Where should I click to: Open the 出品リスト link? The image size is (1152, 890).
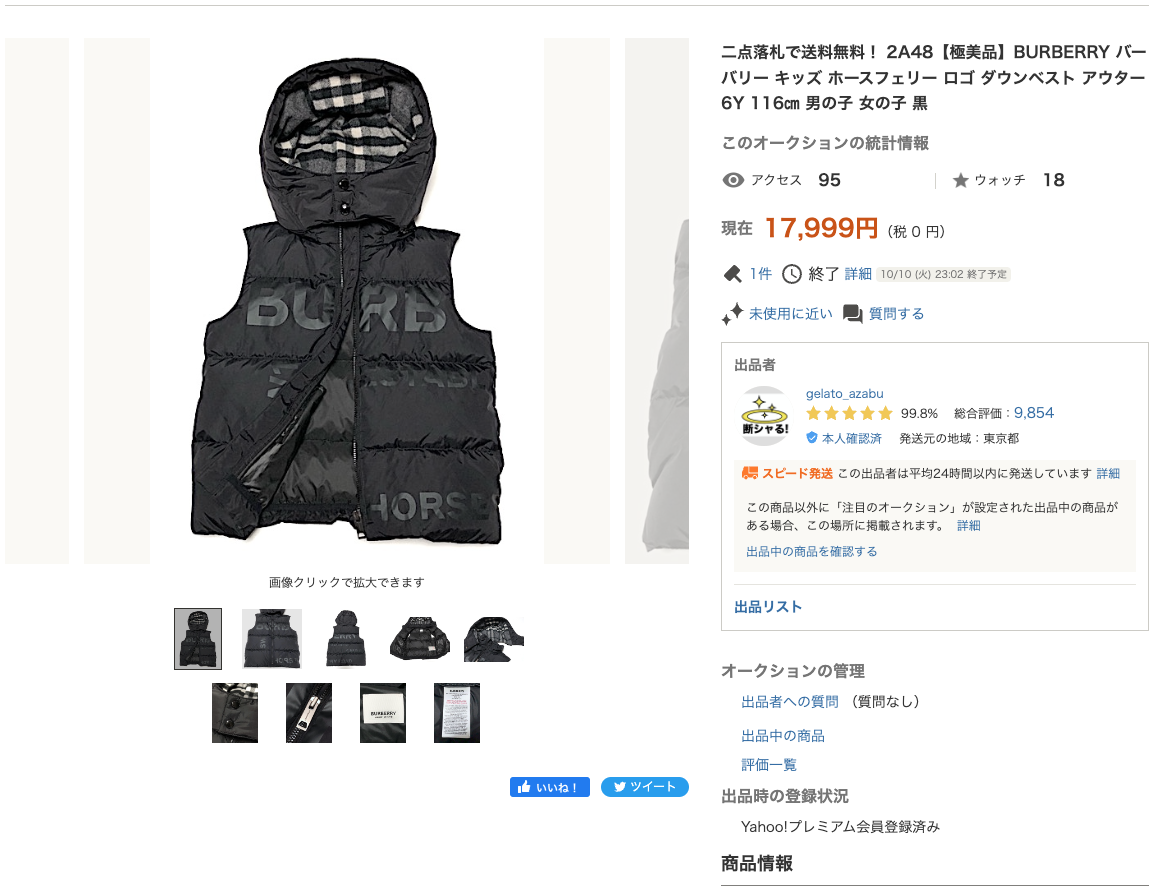point(768,607)
